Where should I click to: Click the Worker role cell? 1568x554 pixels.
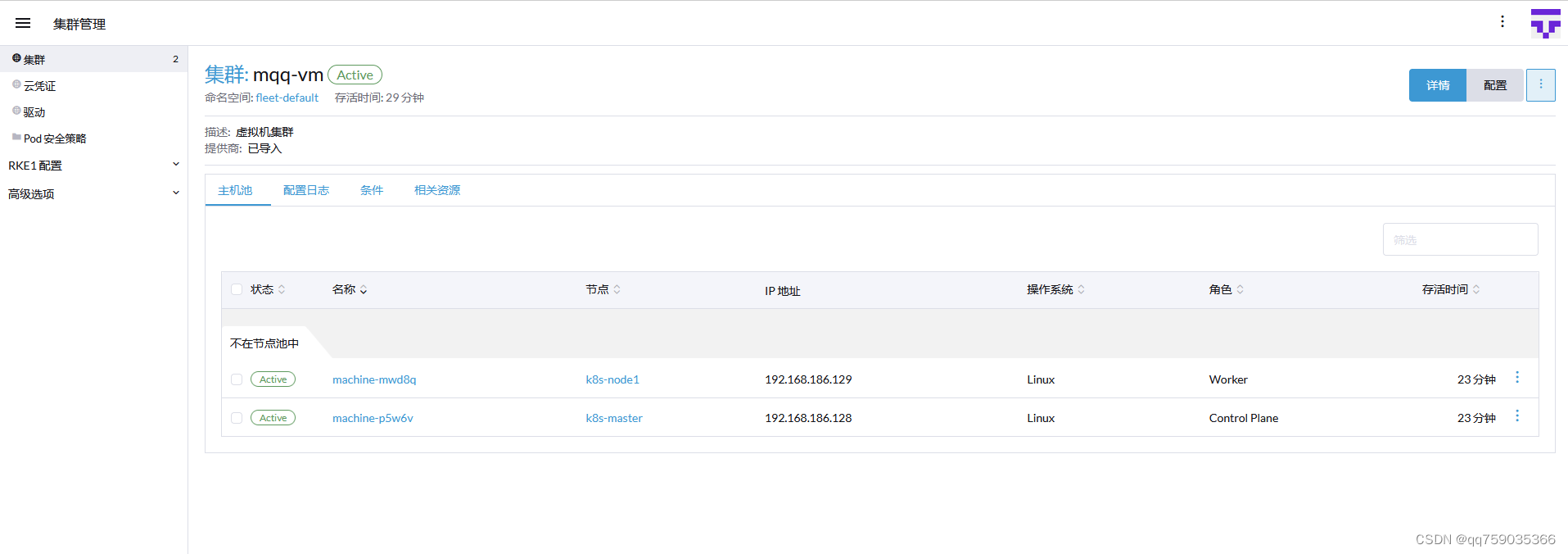click(x=1228, y=379)
